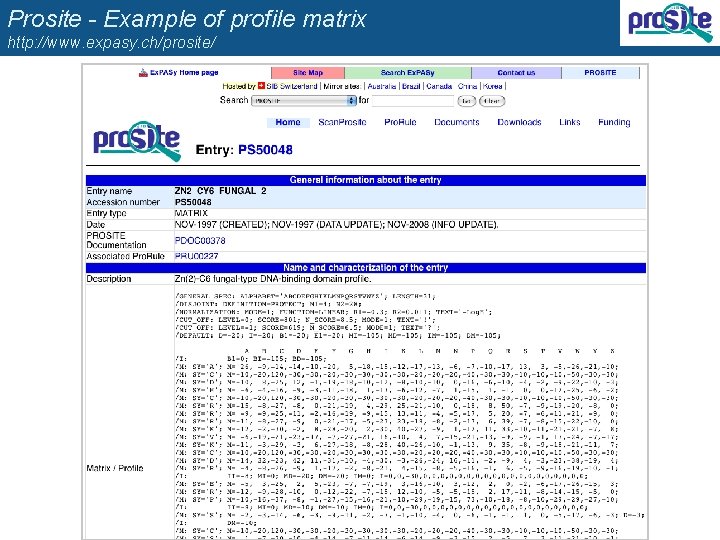The image size is (720, 540).
Task: Click the entry type value MATRIX
Action: pyautogui.click(x=191, y=214)
